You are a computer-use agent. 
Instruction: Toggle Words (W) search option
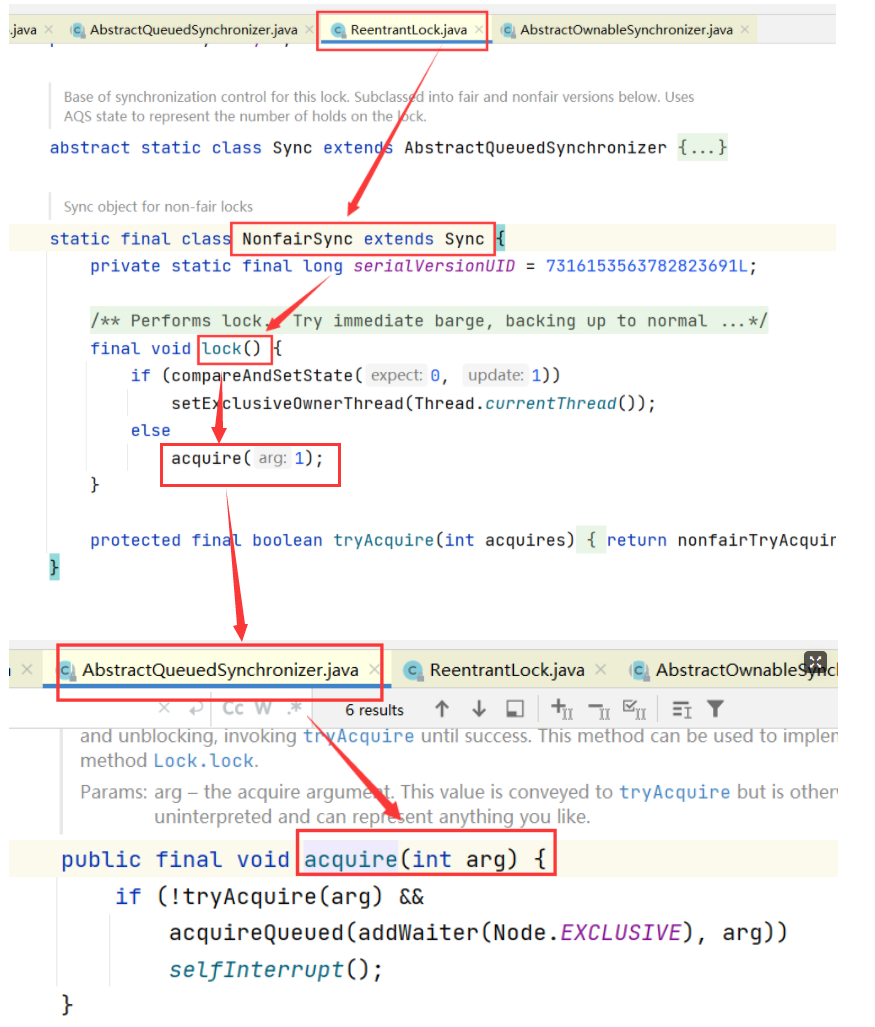click(263, 709)
